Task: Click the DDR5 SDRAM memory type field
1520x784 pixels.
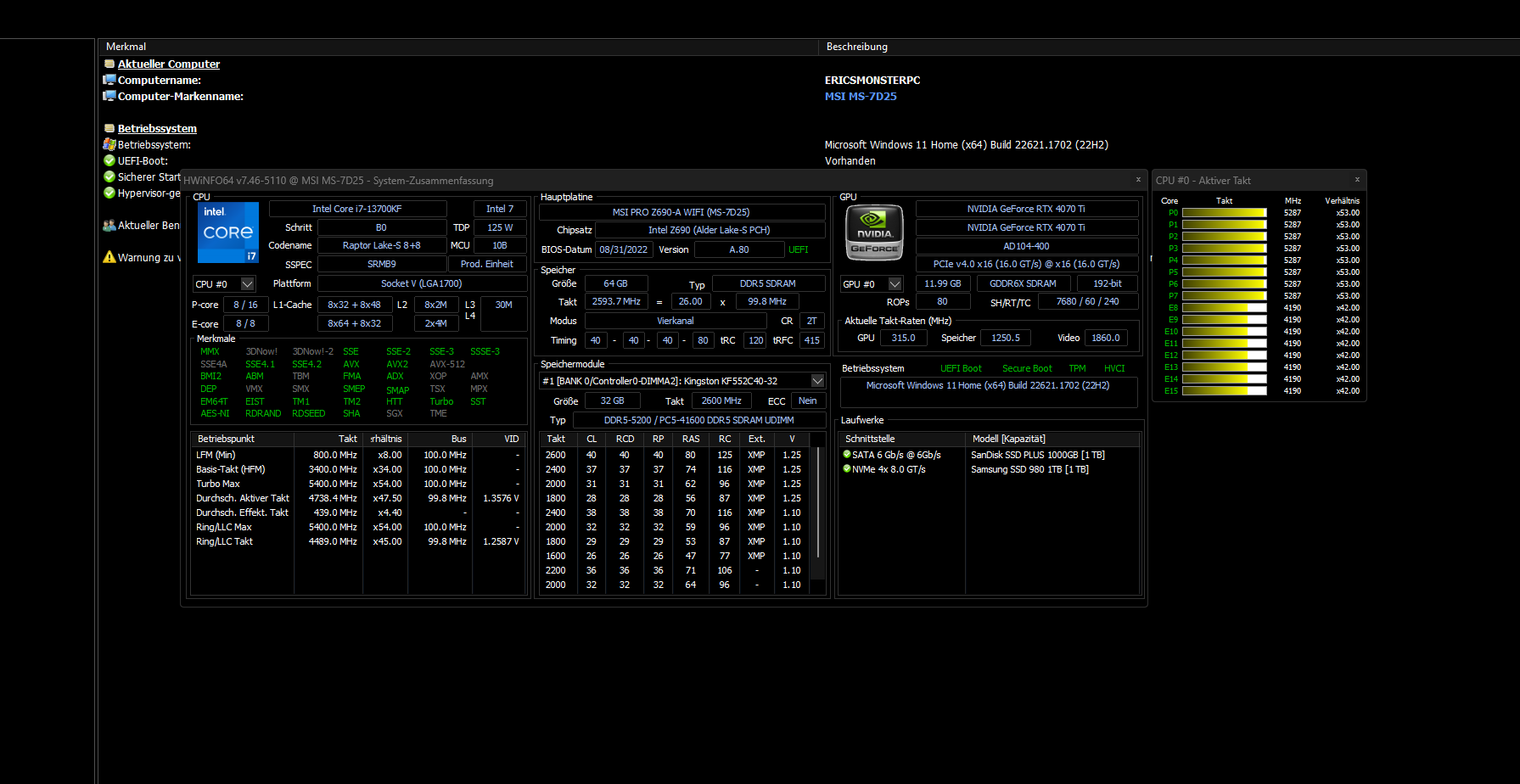Action: coord(768,283)
